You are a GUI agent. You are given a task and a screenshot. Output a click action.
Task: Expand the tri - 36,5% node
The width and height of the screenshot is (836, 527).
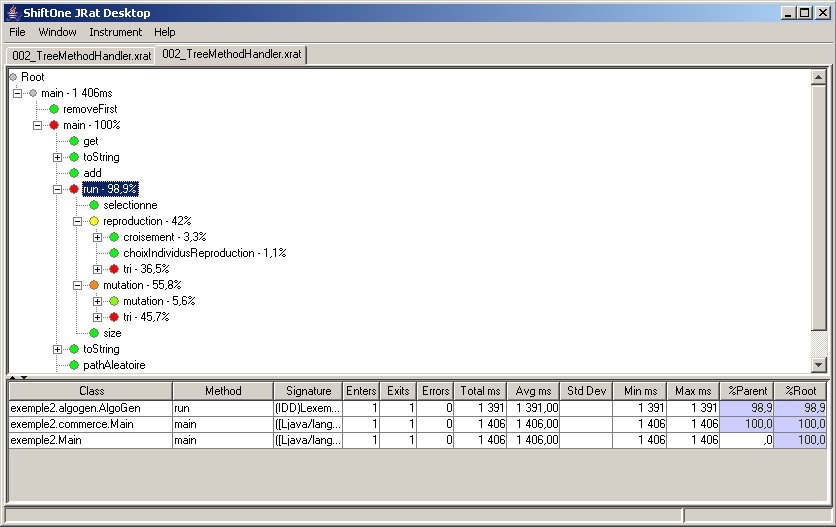98,269
